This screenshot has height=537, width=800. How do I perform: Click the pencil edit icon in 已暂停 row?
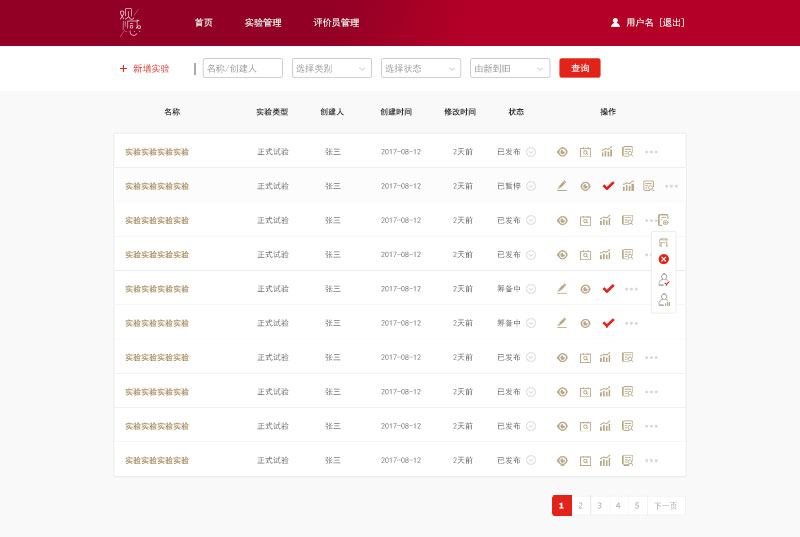click(x=562, y=186)
